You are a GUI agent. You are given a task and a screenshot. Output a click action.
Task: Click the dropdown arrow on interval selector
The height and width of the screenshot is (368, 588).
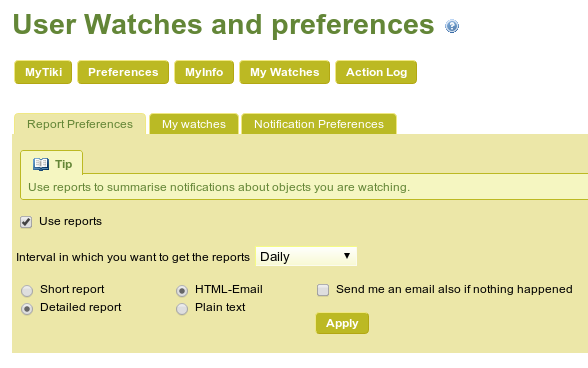click(x=347, y=256)
